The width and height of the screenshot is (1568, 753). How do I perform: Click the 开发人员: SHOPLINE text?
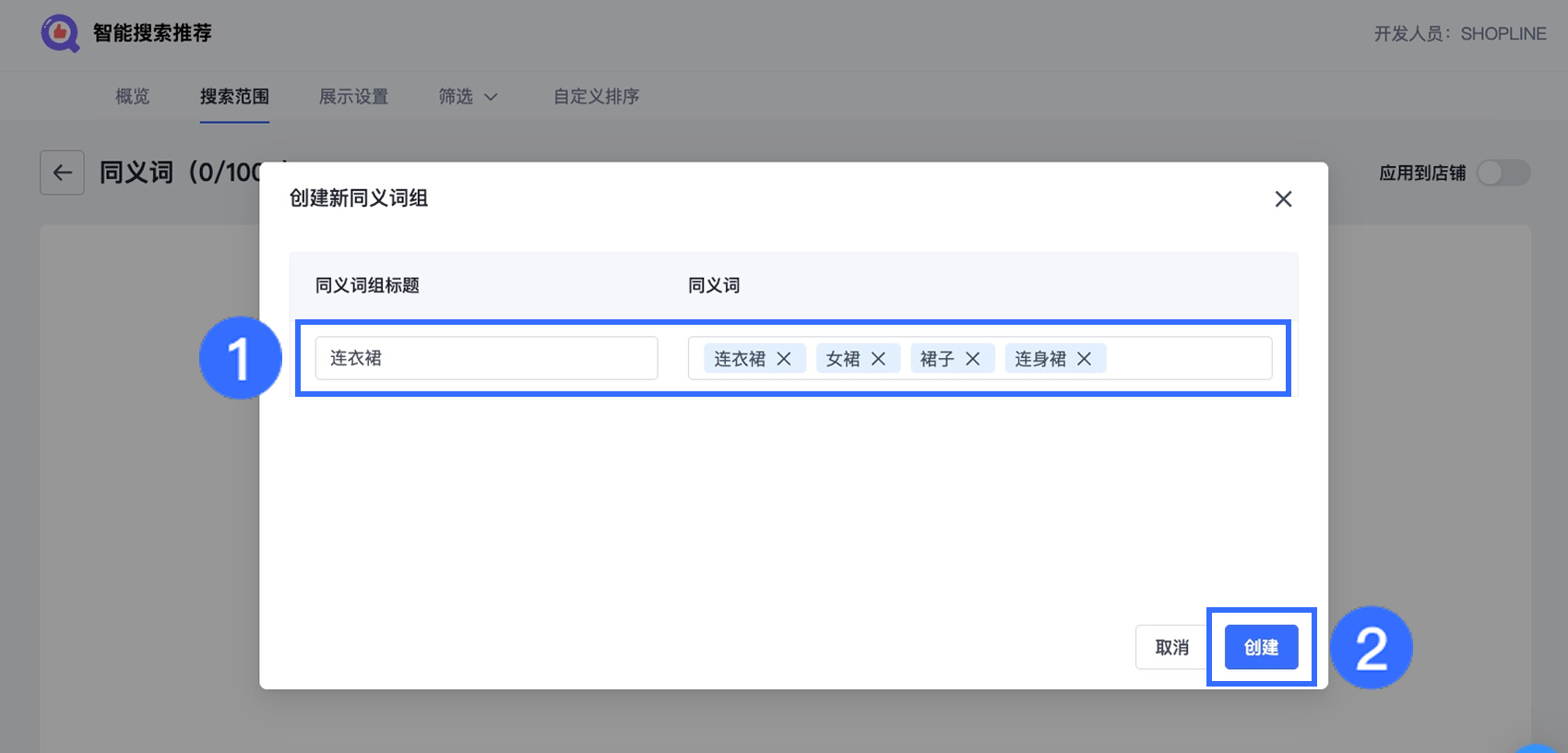[1459, 34]
